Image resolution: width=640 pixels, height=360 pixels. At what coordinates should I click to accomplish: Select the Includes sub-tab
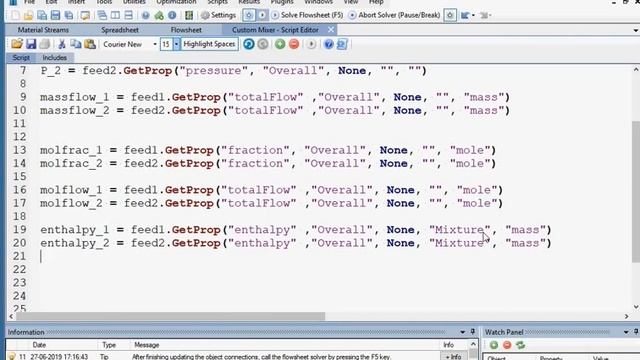tap(54, 58)
